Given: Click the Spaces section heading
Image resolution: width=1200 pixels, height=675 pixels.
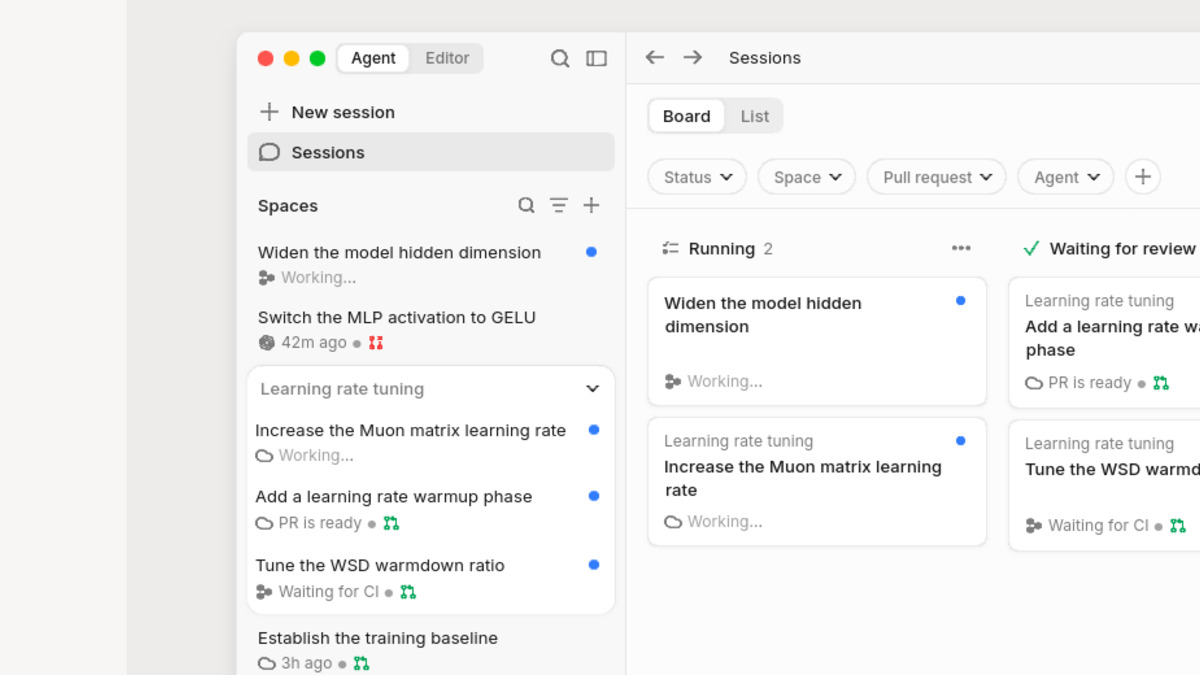Looking at the screenshot, I should pos(288,205).
